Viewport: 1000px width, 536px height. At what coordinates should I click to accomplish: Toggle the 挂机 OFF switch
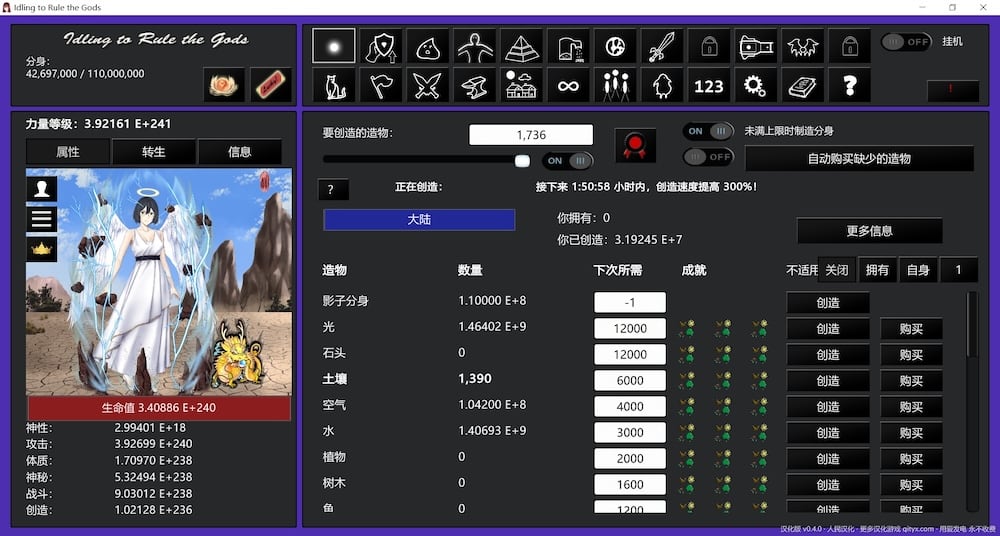pos(906,41)
